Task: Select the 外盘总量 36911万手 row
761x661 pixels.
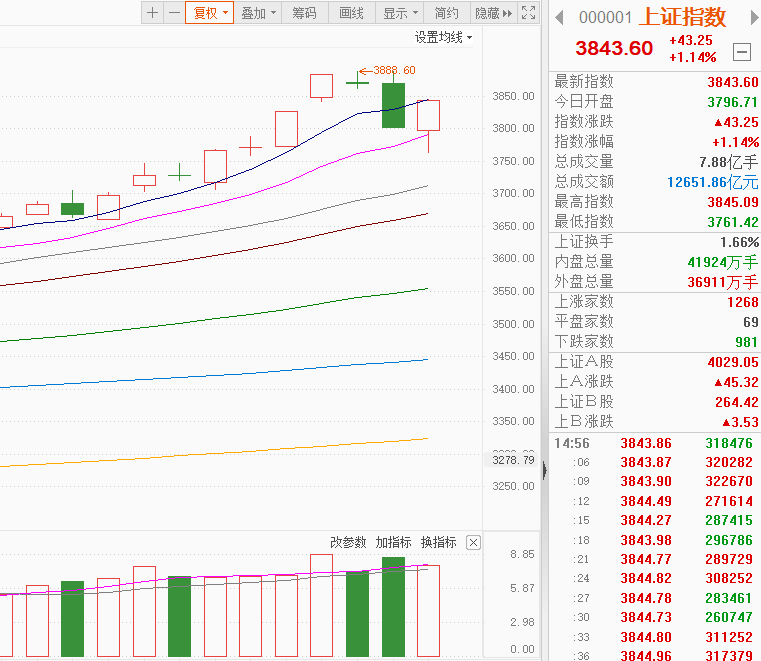Action: [x=656, y=282]
